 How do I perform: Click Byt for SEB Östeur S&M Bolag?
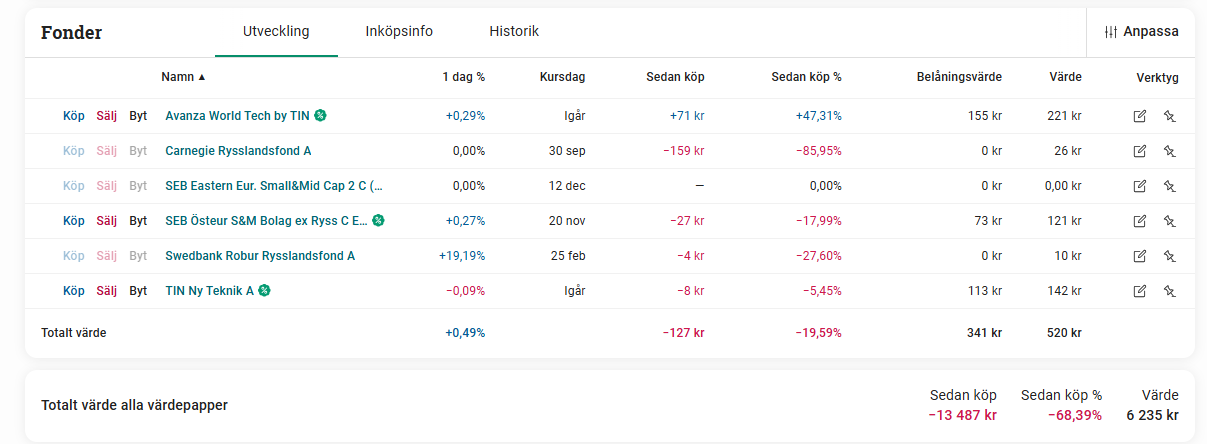138,221
